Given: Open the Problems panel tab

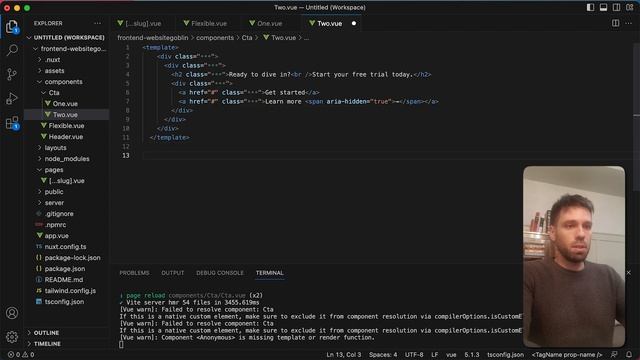Looking at the screenshot, I should (x=134, y=273).
